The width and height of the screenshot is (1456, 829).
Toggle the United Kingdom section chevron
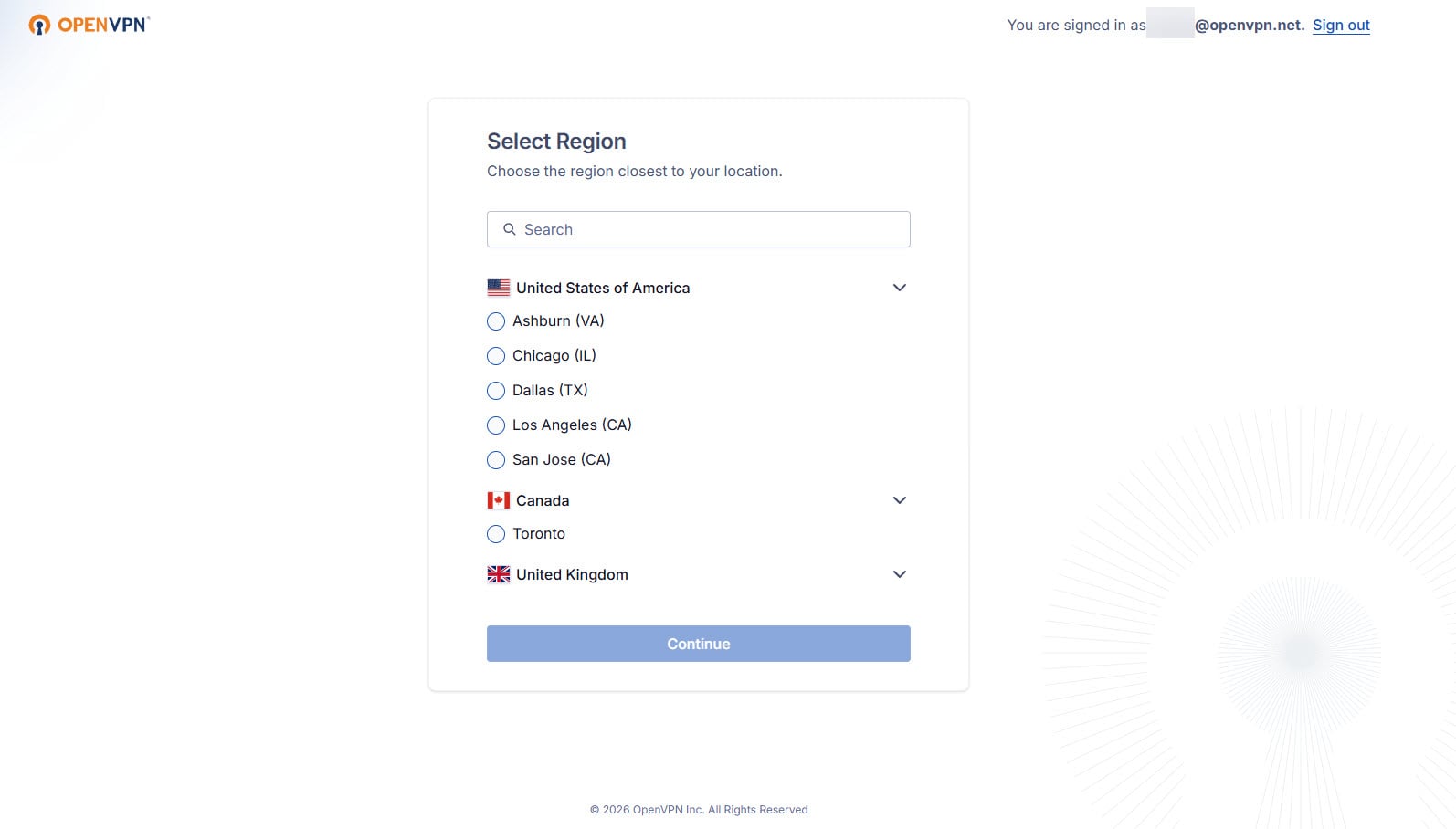pos(900,574)
